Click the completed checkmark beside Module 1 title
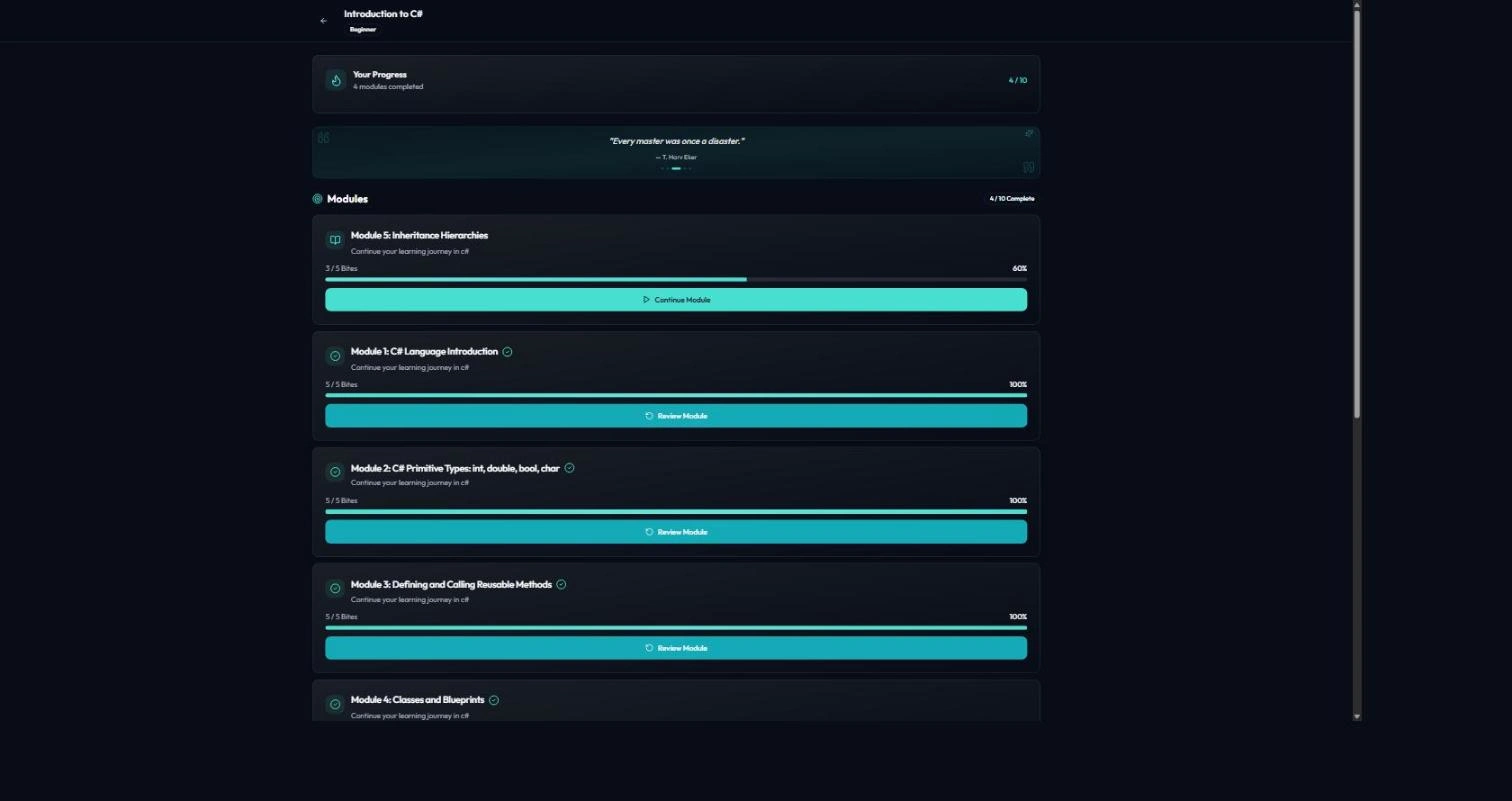1512x801 pixels. [x=507, y=352]
